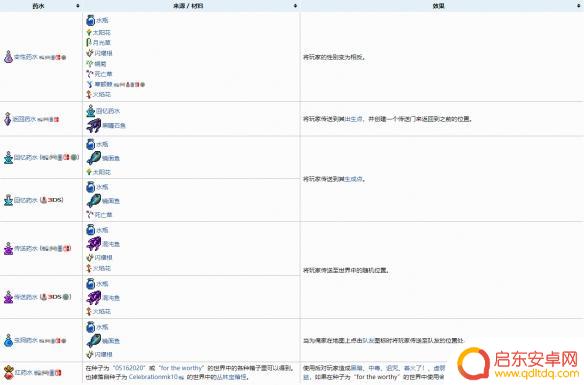The height and width of the screenshot is (385, 584).
Task: Click Recall Potion icon in desktop-version row
Action: [x=8, y=158]
